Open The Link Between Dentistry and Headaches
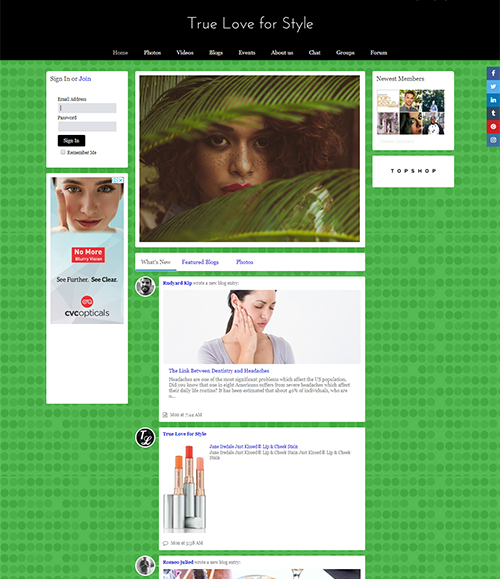The width and height of the screenshot is (500, 579). (219, 371)
